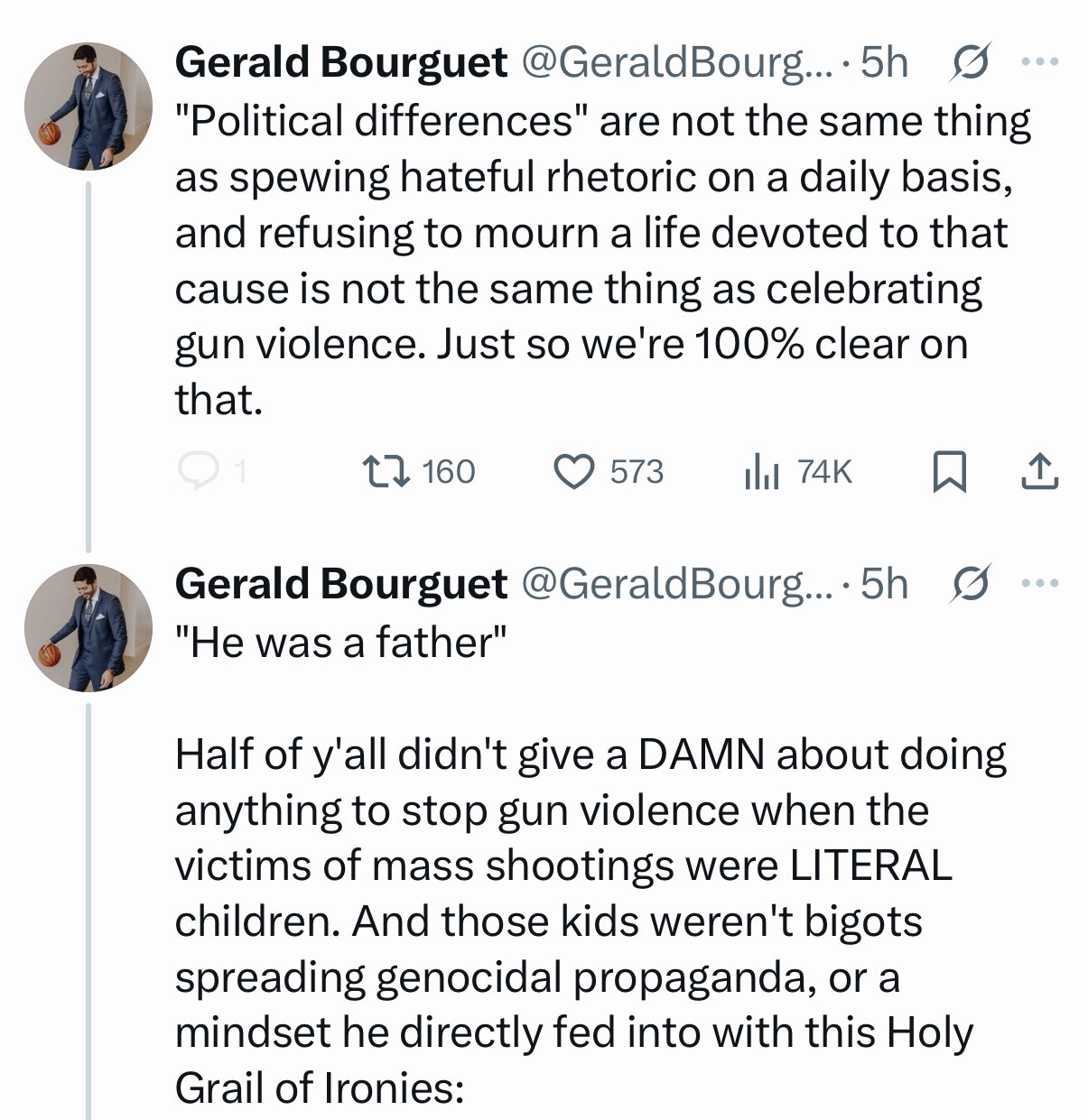Open view analytics showing 74K

click(x=761, y=471)
